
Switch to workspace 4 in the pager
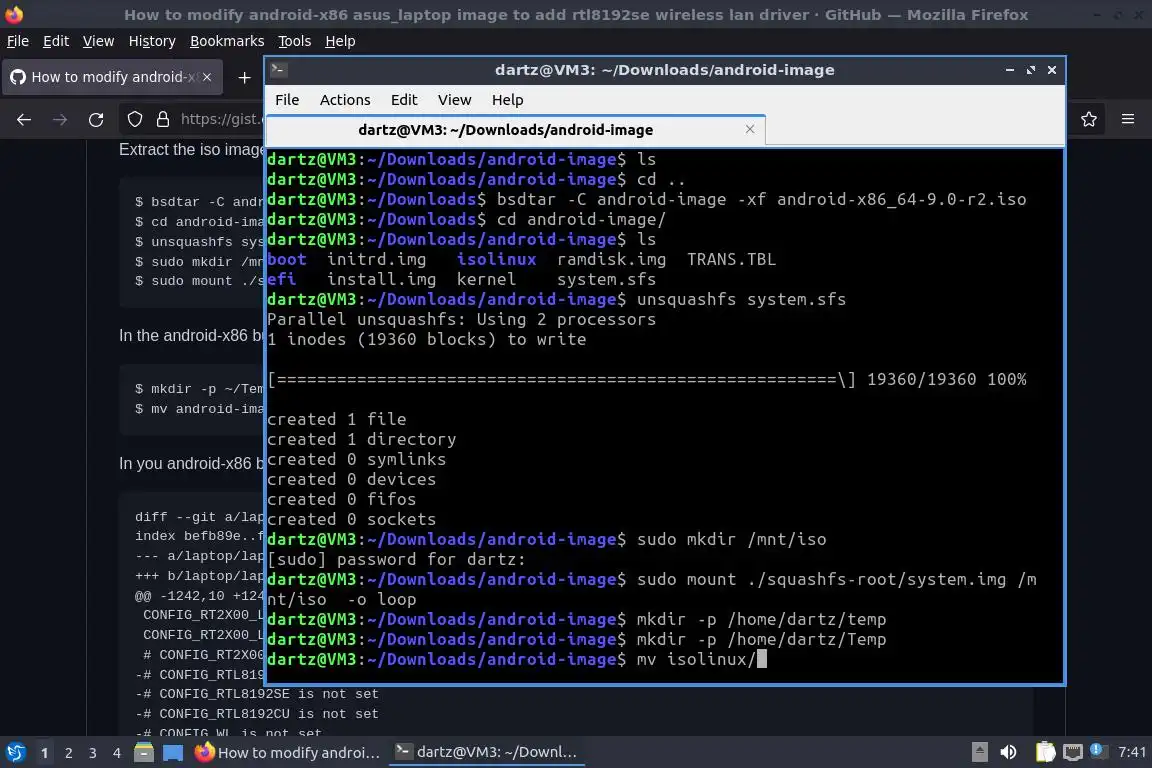coord(117,753)
